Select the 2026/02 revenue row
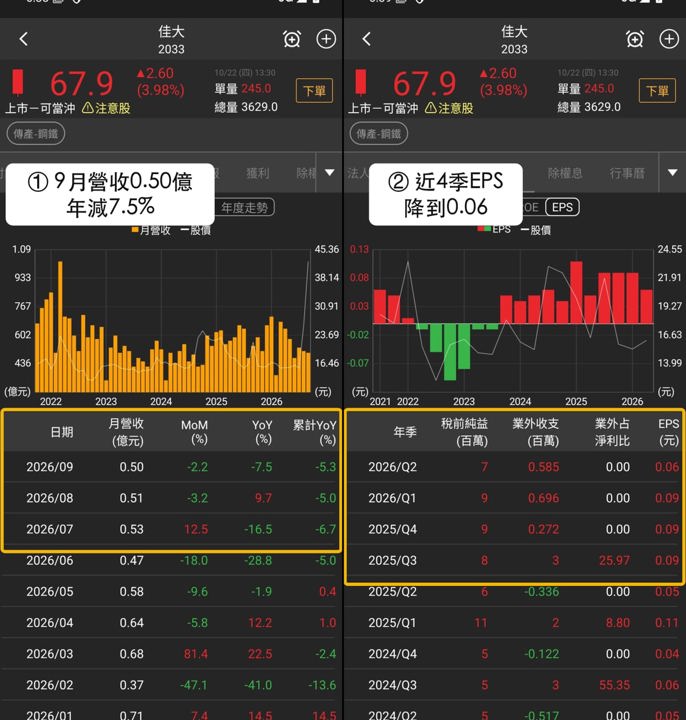 click(171, 685)
